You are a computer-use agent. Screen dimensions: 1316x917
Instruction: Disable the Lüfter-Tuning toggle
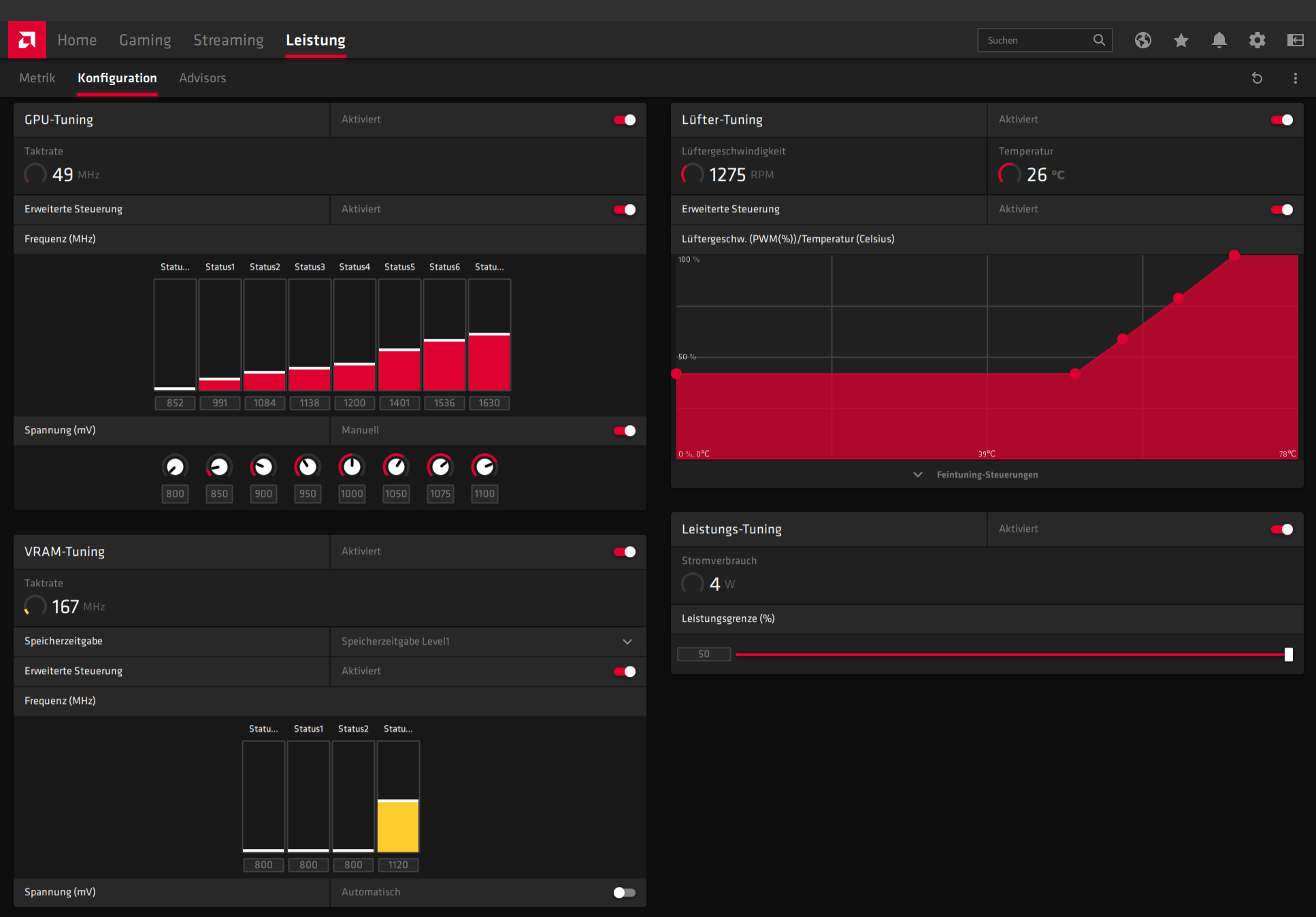pyautogui.click(x=1282, y=120)
